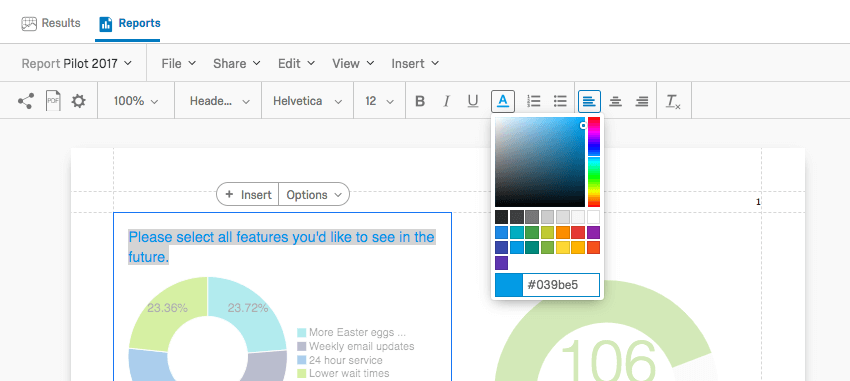Center align the text
This screenshot has height=381, width=850.
coord(615,101)
